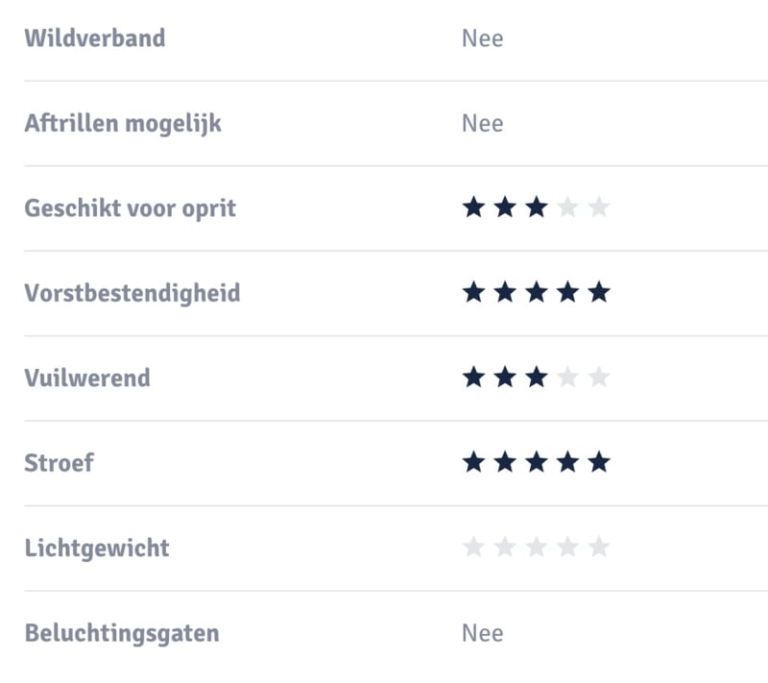The height and width of the screenshot is (683, 768).
Task: Click the third star in Vorstbestendigheid row
Action: 536,293
